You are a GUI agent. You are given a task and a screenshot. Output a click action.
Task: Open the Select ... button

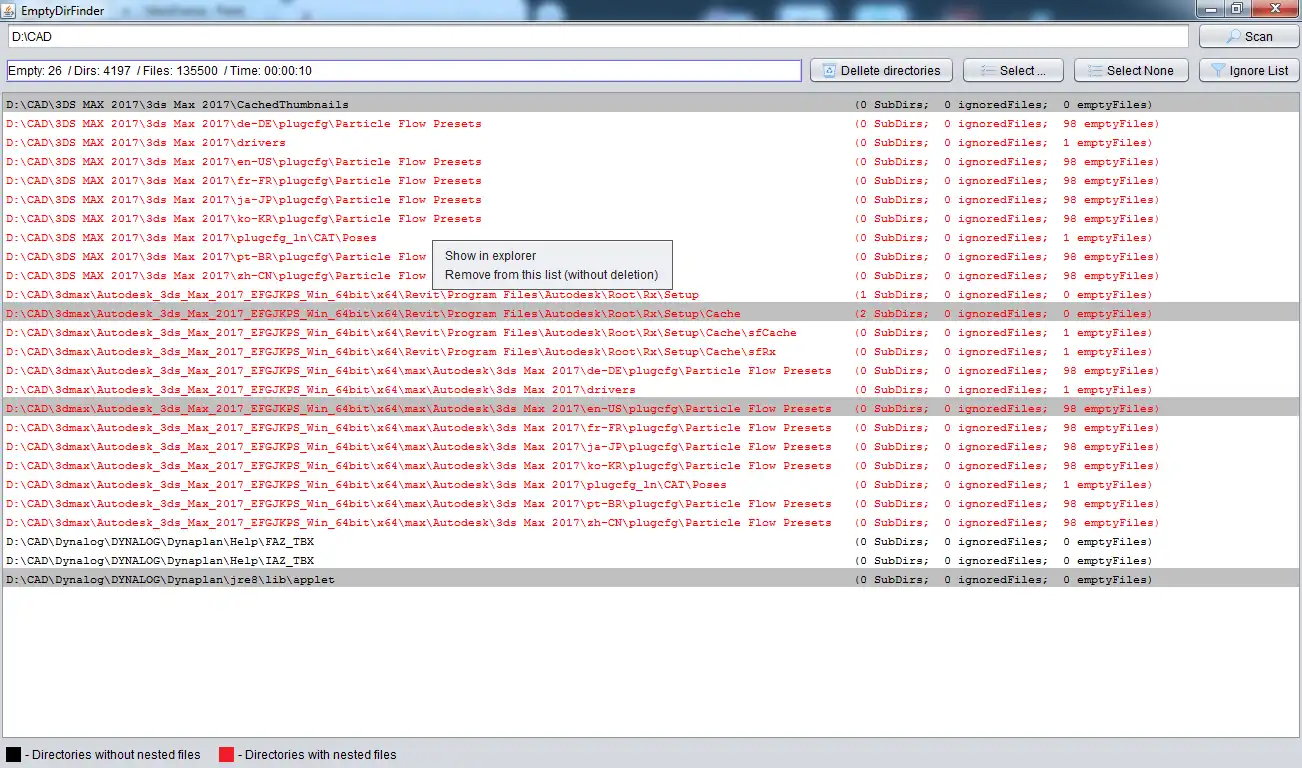[1013, 71]
